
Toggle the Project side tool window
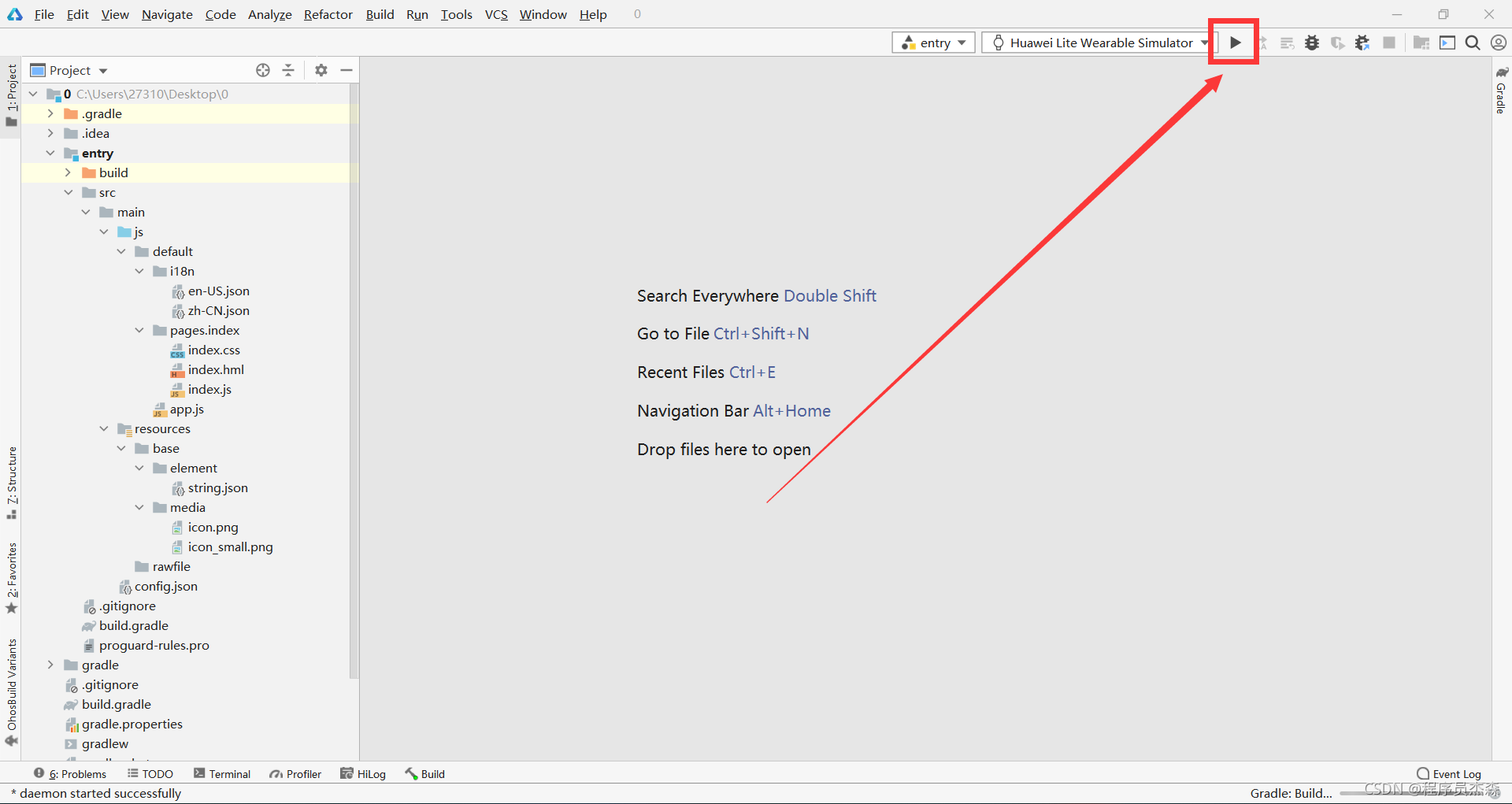click(11, 96)
